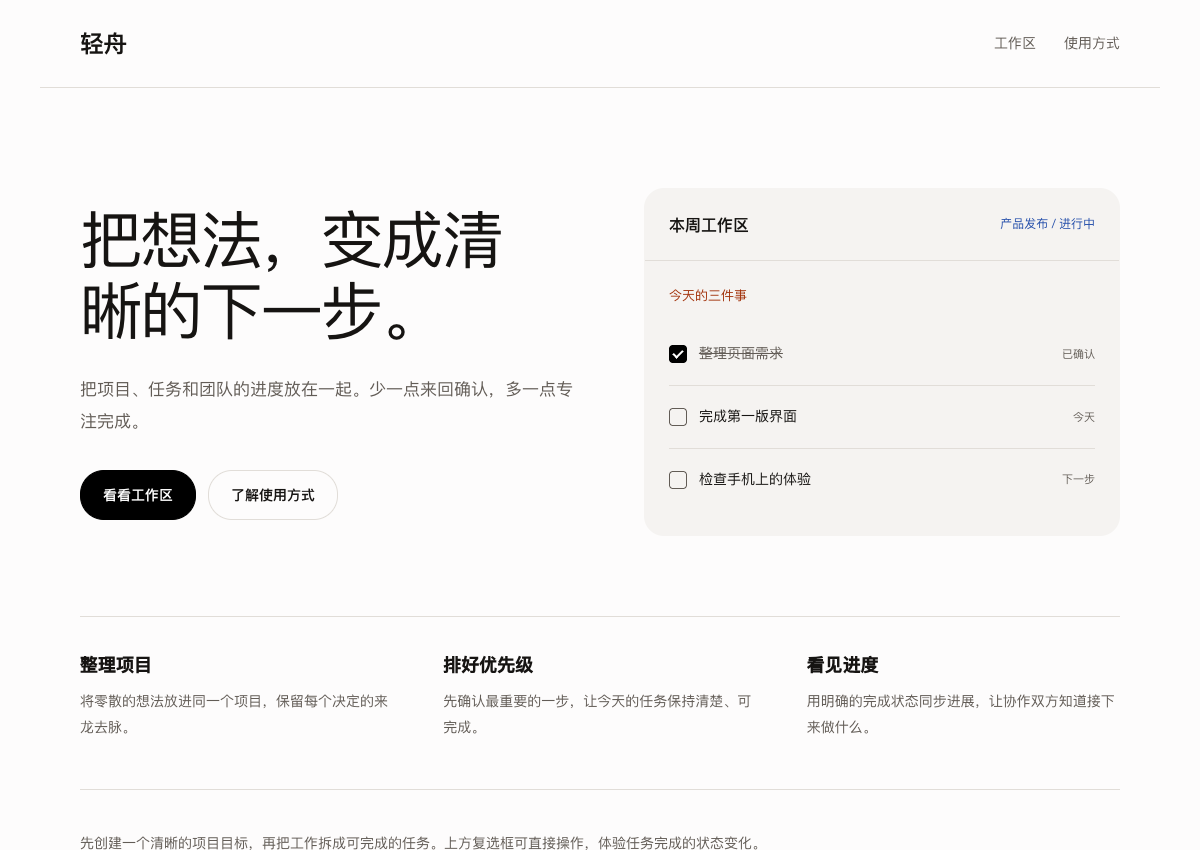1200x850 pixels.
Task: Click the main headline 把想法，变成清晰的下一步
Action: click(x=292, y=276)
